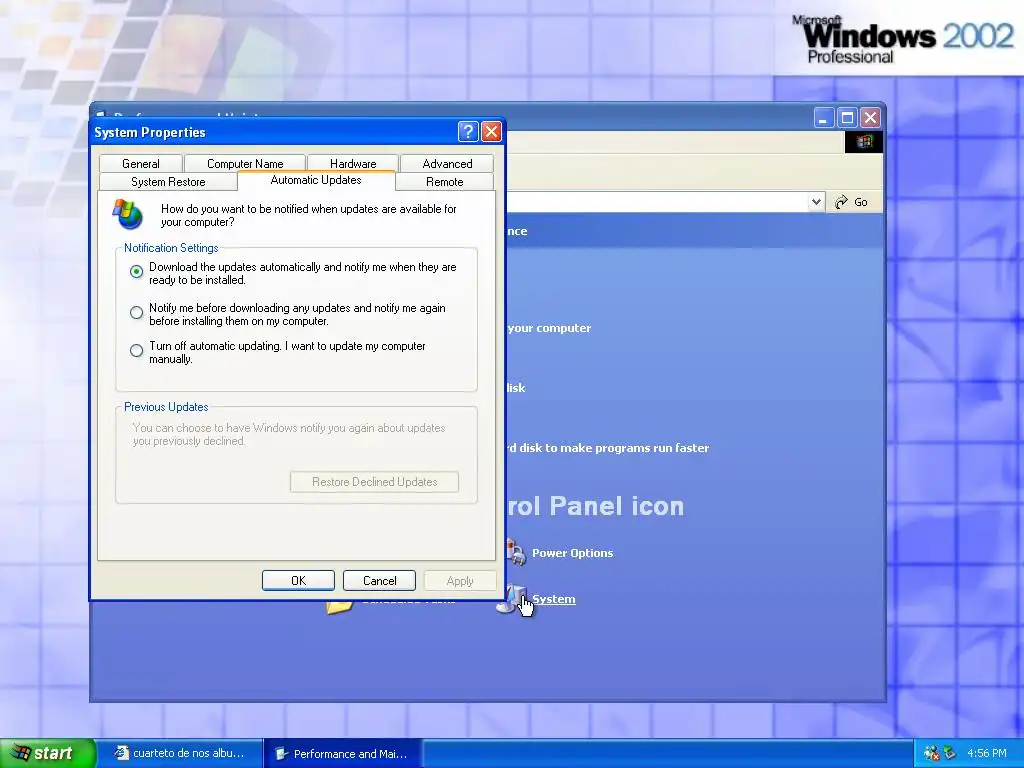Click the Windows flag throbber icon

tap(864, 142)
